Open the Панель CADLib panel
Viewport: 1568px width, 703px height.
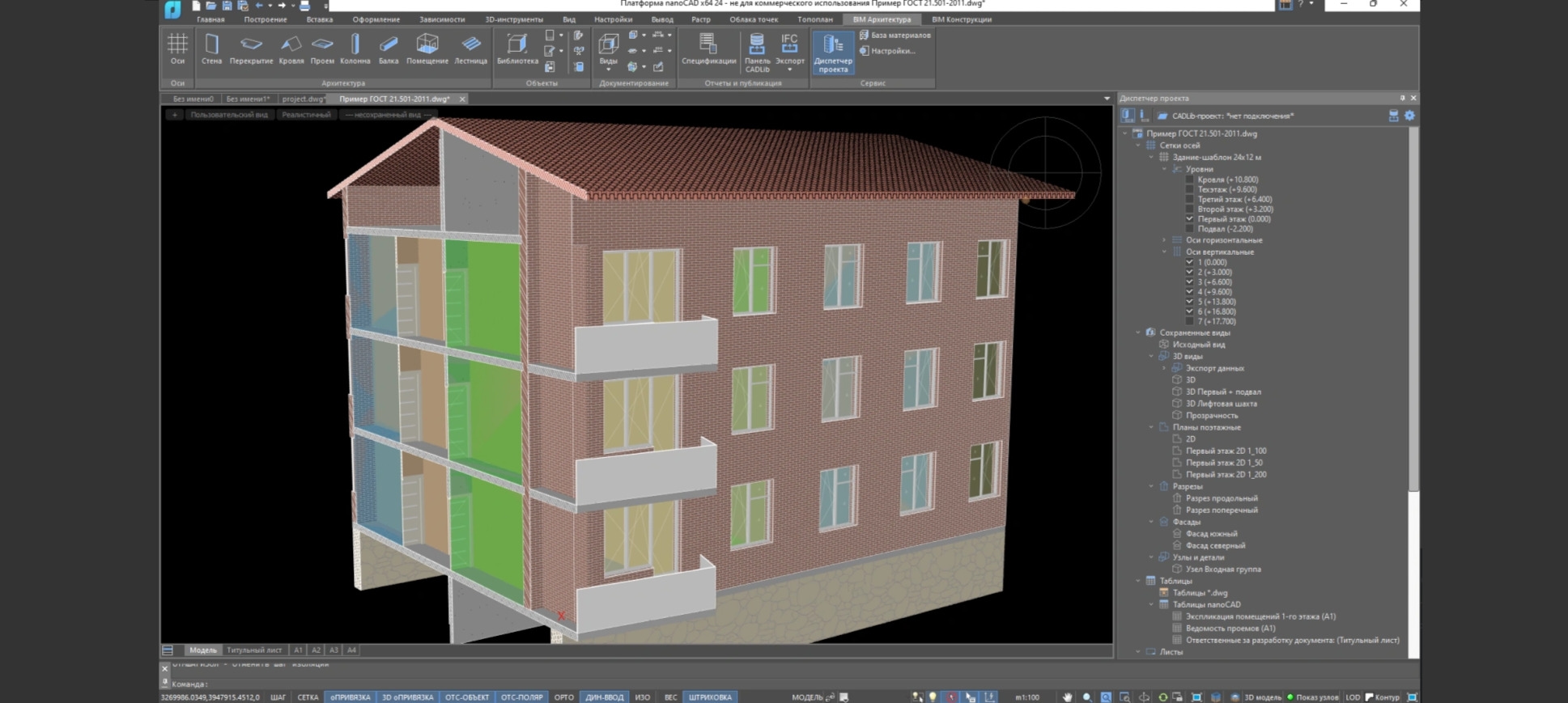click(757, 53)
